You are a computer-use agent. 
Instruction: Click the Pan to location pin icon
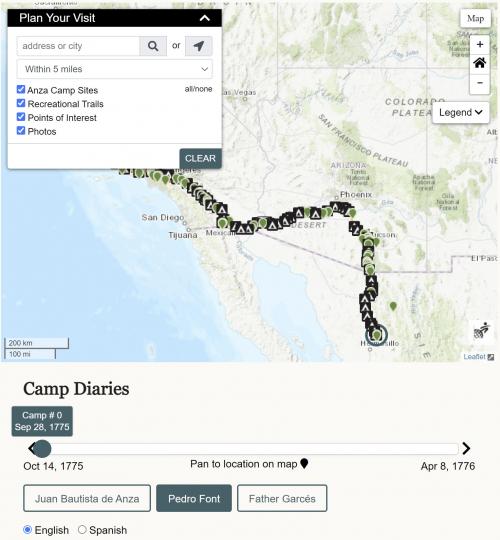pyautogui.click(x=304, y=464)
